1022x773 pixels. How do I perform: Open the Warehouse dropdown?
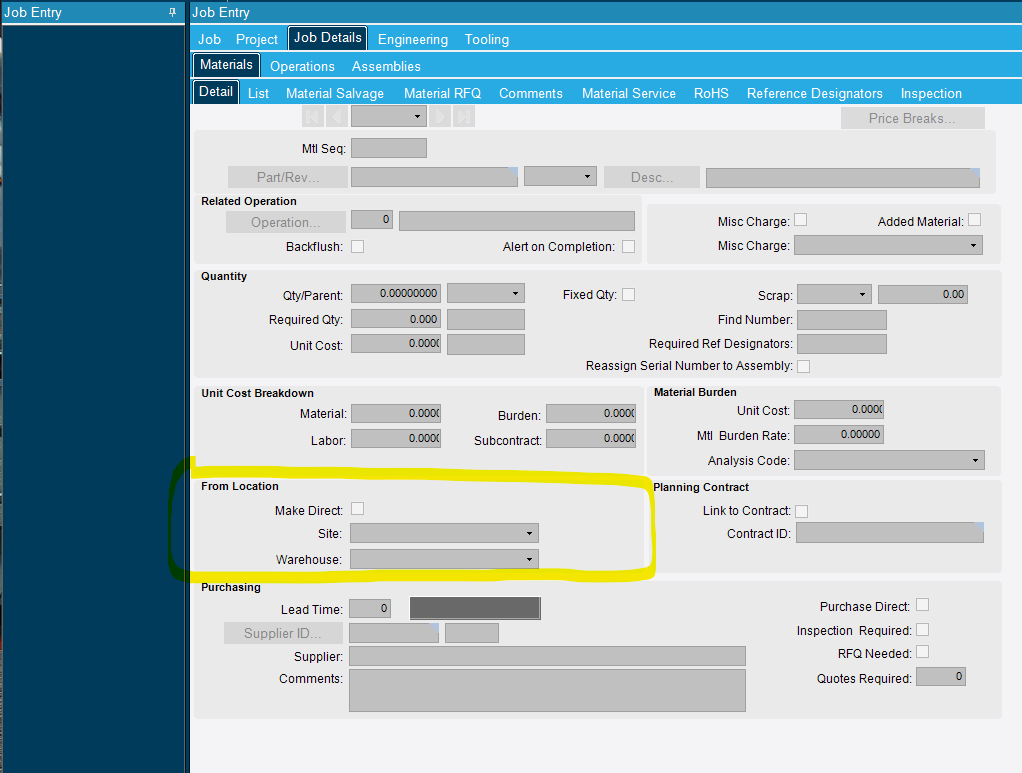click(x=445, y=559)
